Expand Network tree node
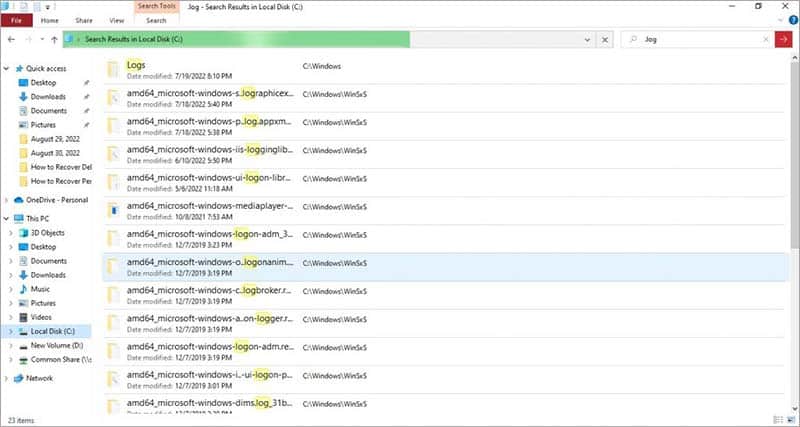Viewport: 800px width, 427px height. tap(6, 379)
